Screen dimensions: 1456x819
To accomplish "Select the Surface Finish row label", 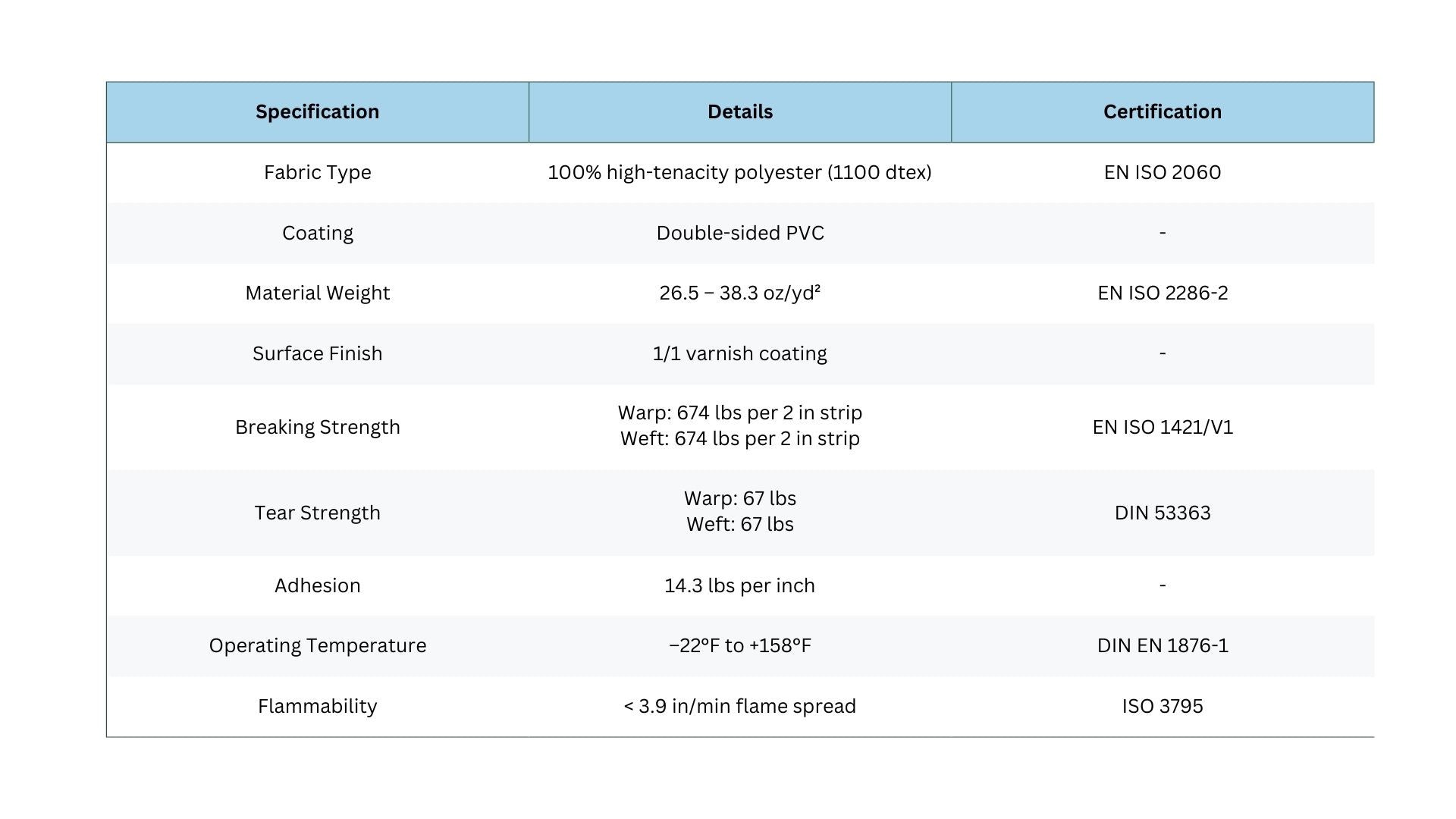I will [317, 354].
